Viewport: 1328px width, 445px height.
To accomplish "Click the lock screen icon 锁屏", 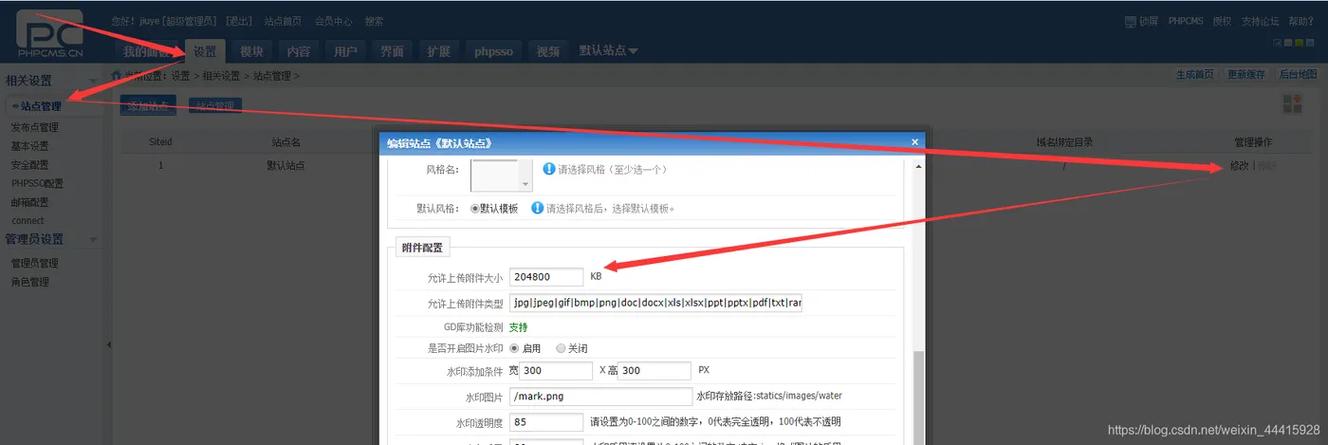I will click(1130, 21).
